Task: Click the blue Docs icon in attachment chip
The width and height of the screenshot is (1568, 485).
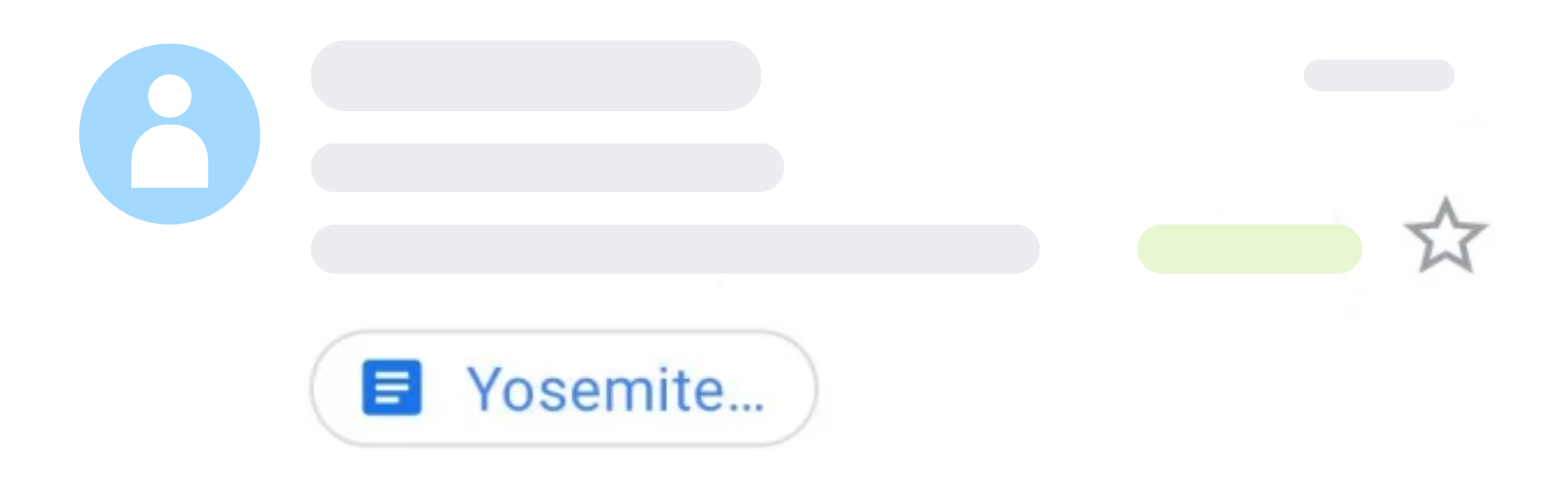Action: point(392,388)
